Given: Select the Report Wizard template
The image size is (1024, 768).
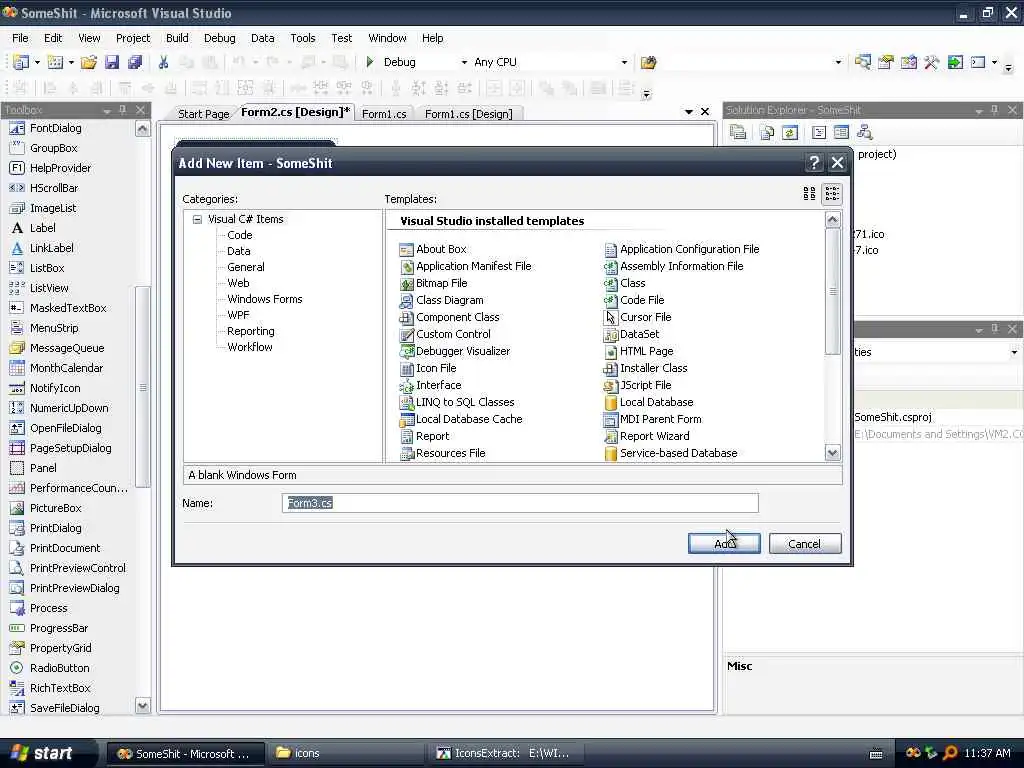Looking at the screenshot, I should click(x=647, y=436).
